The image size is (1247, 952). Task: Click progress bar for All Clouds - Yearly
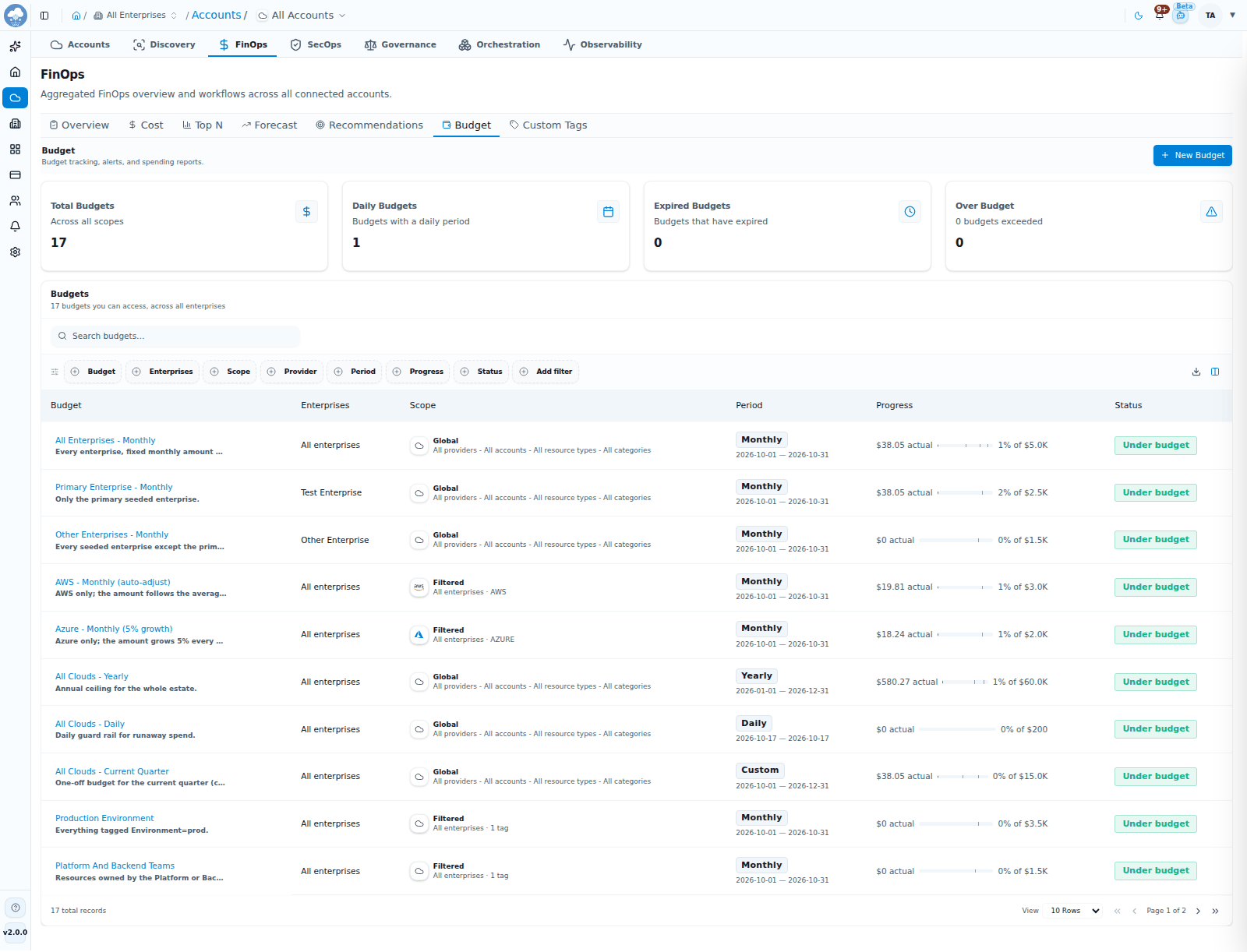(x=965, y=682)
